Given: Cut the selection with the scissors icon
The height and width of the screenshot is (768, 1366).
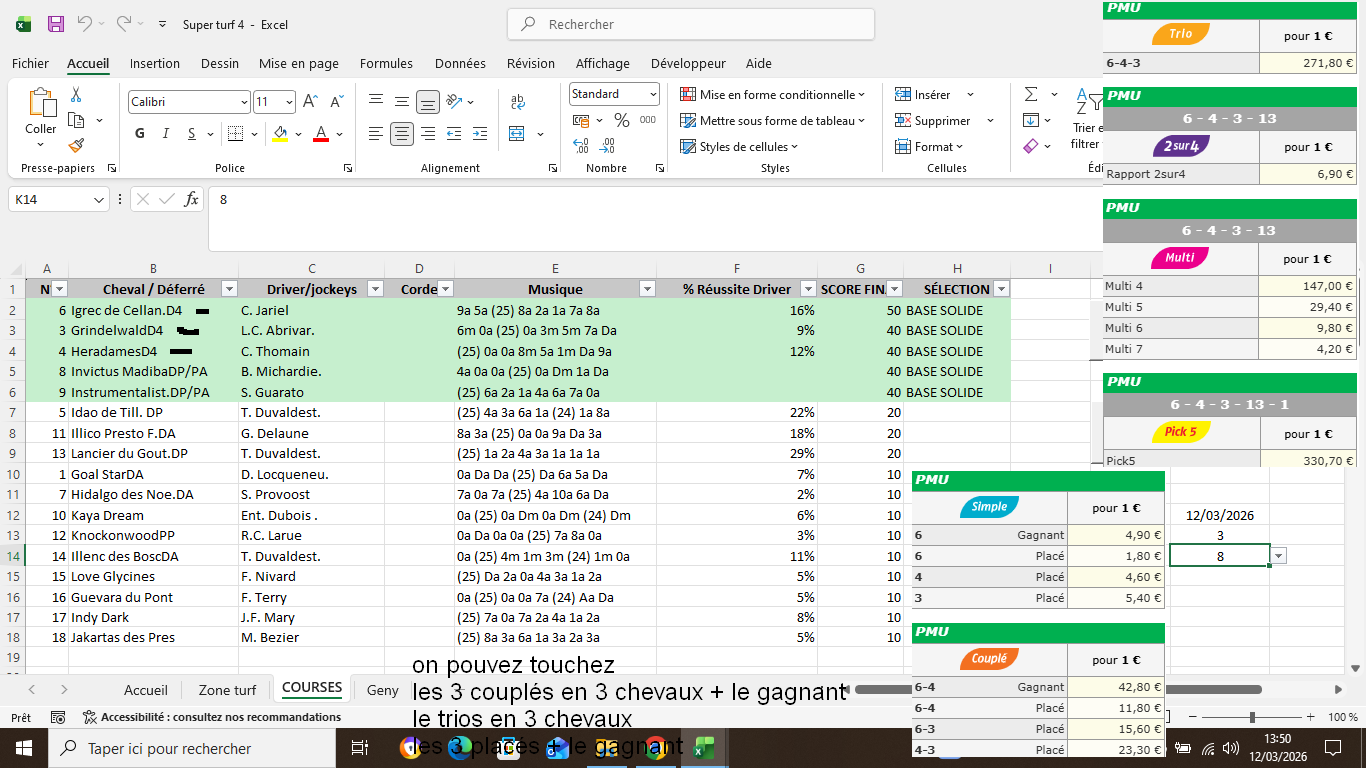Looking at the screenshot, I should [76, 95].
